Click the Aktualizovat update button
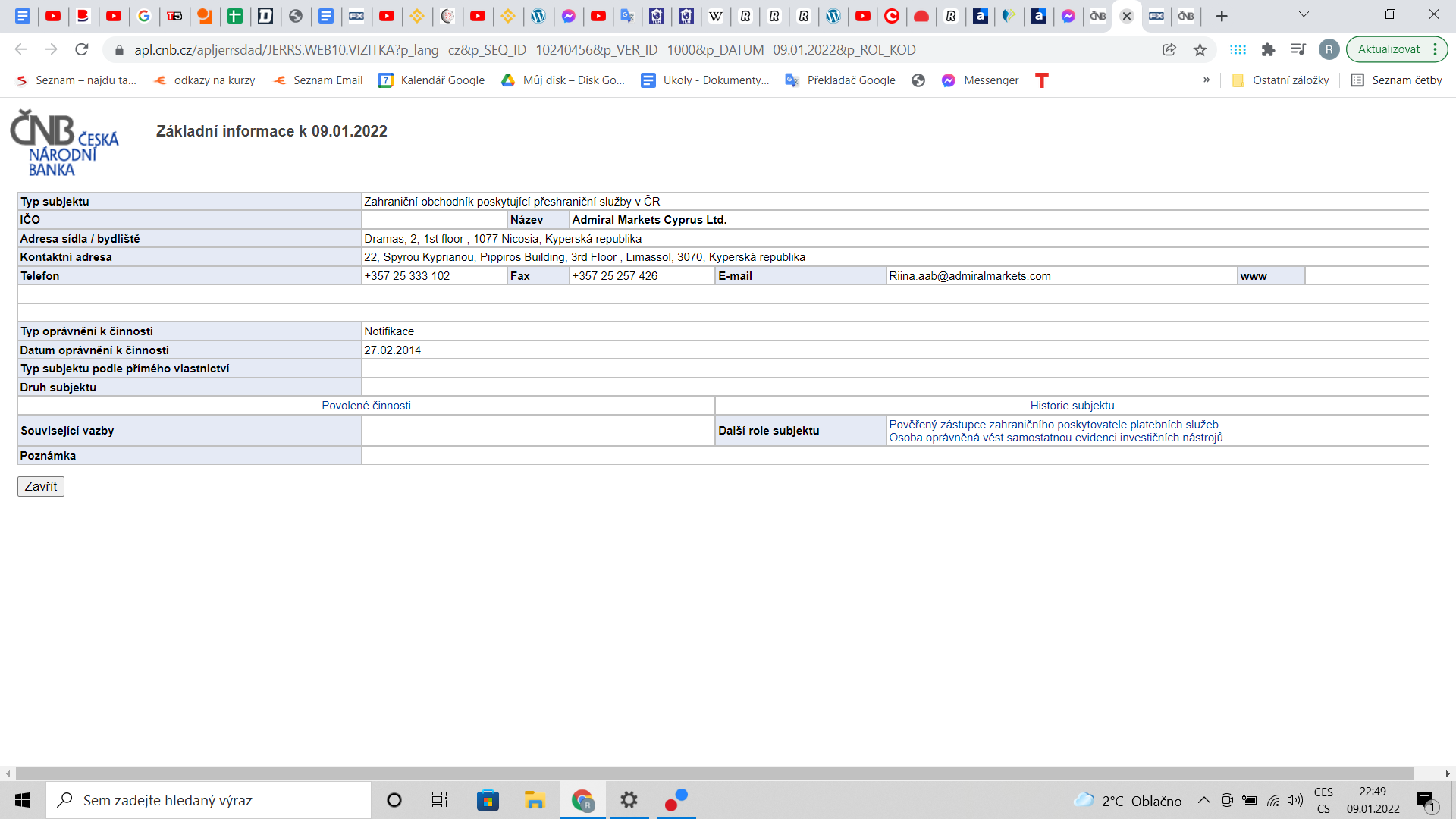 pyautogui.click(x=1389, y=49)
